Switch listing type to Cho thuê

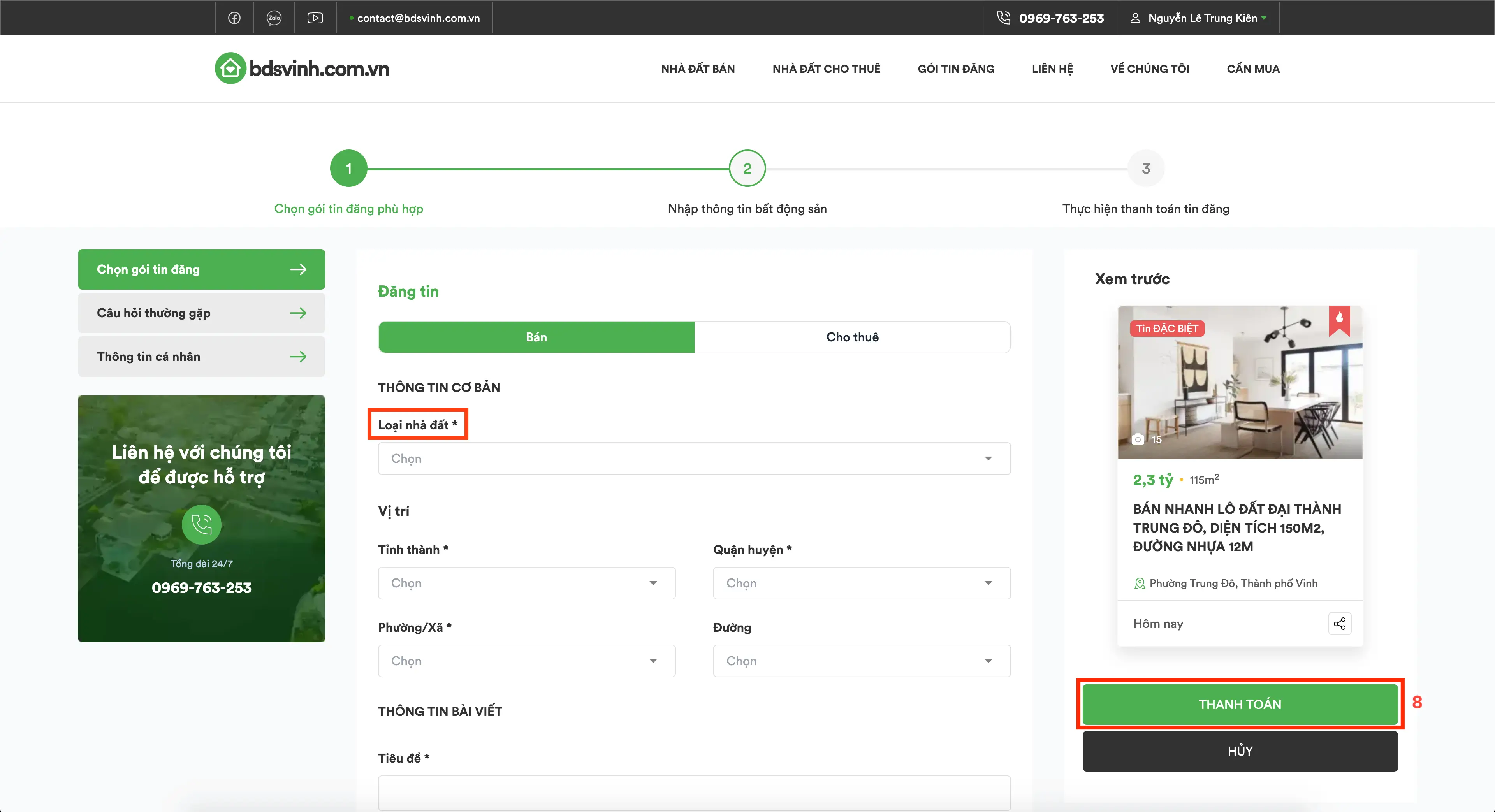click(852, 337)
